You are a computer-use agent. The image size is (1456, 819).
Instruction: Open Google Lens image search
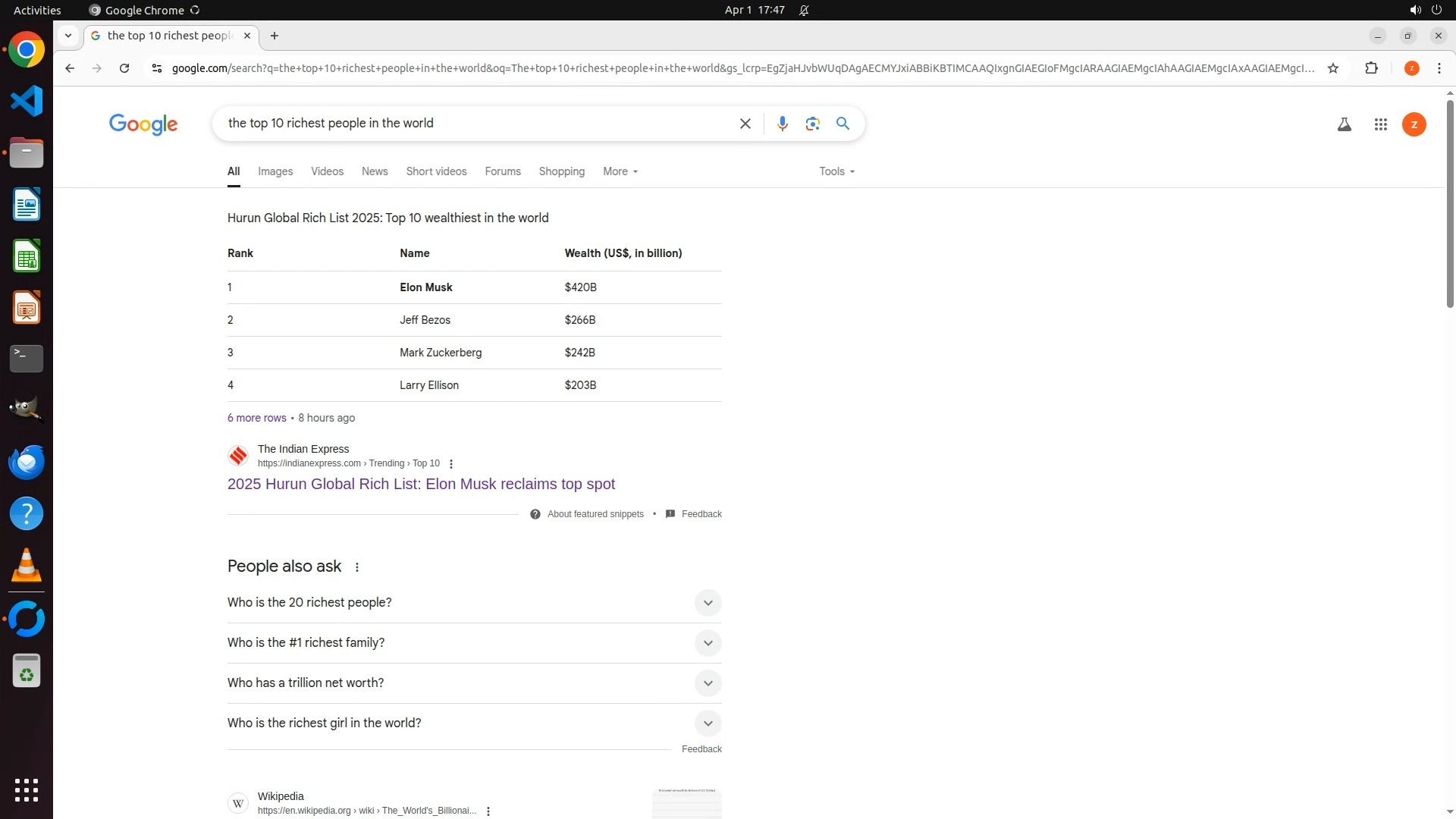(812, 124)
